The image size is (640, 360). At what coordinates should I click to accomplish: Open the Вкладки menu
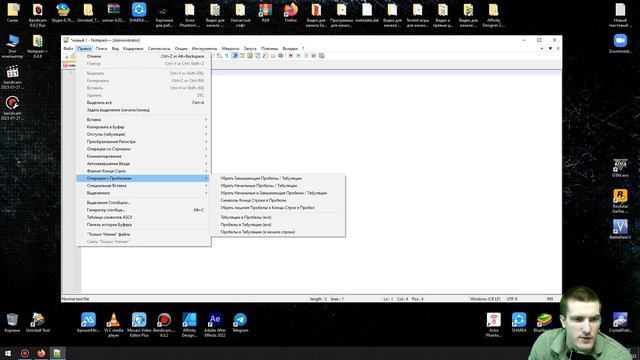pyautogui.click(x=290, y=49)
